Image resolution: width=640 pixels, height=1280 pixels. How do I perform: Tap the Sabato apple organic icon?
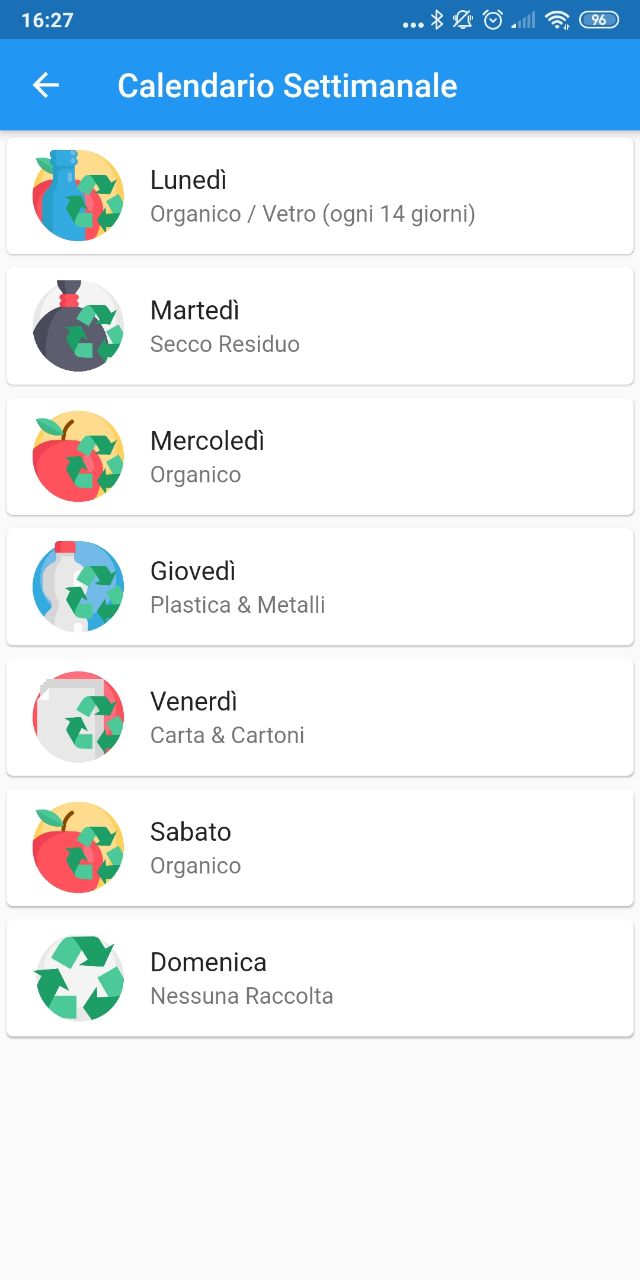(78, 847)
